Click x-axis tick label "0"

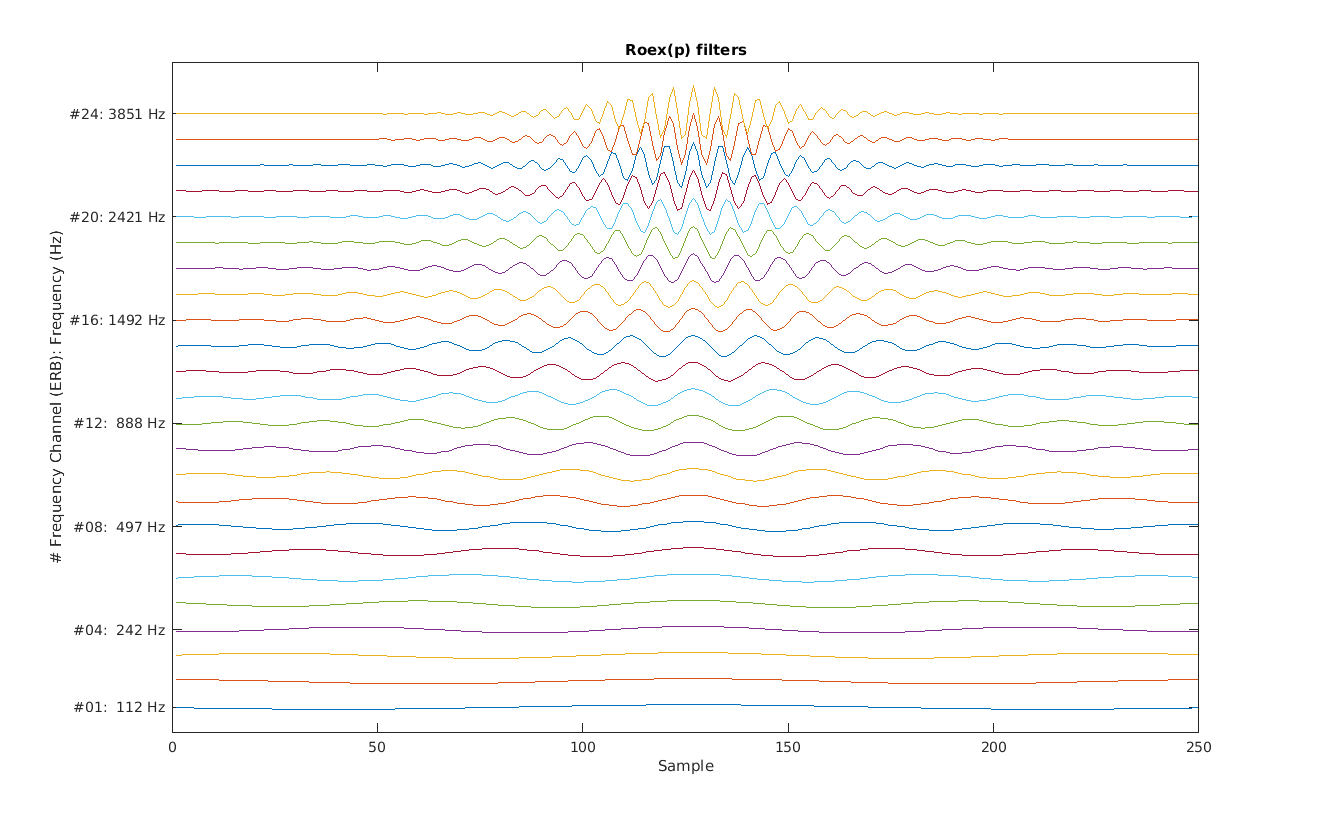click(x=173, y=747)
